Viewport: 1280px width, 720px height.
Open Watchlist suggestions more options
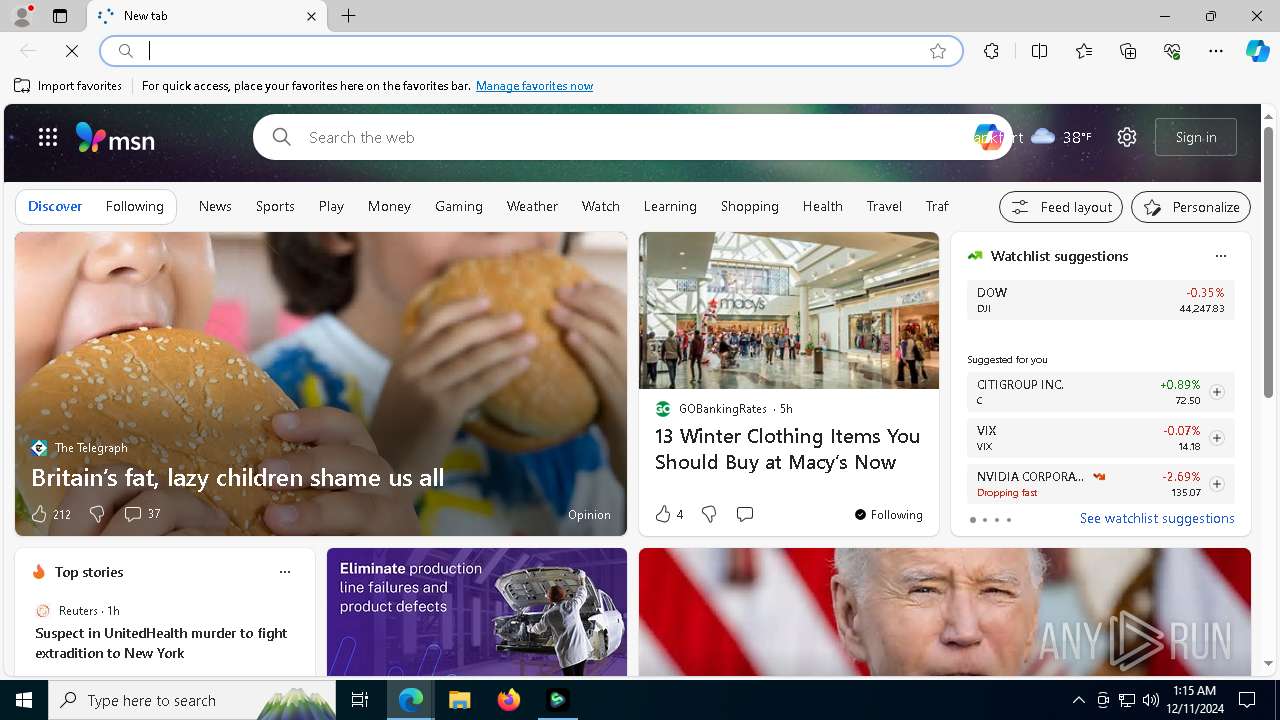[x=1220, y=256]
